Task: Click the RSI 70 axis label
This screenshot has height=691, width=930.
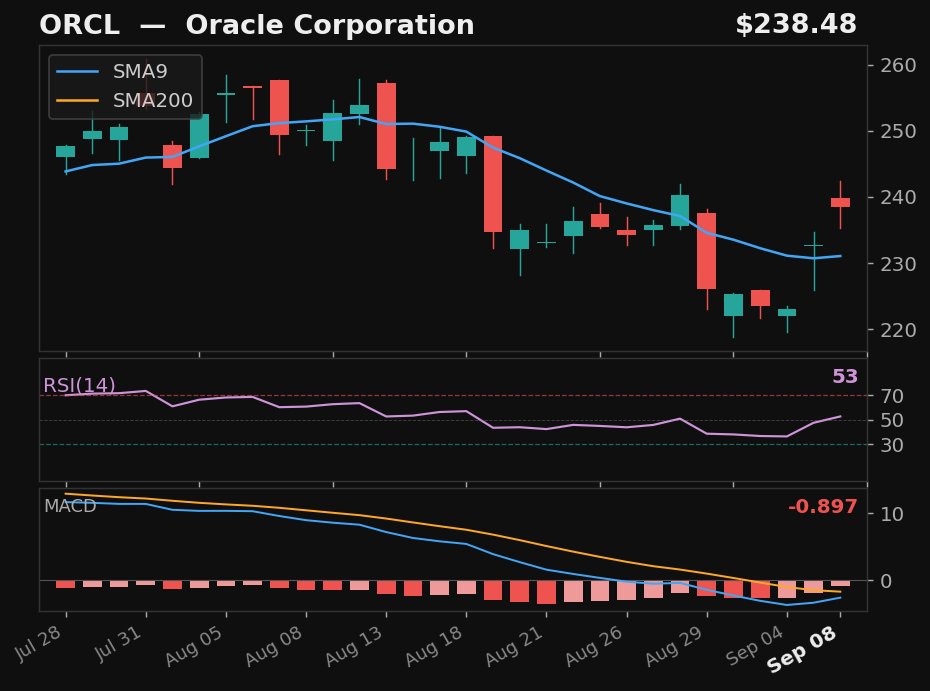Action: [891, 396]
